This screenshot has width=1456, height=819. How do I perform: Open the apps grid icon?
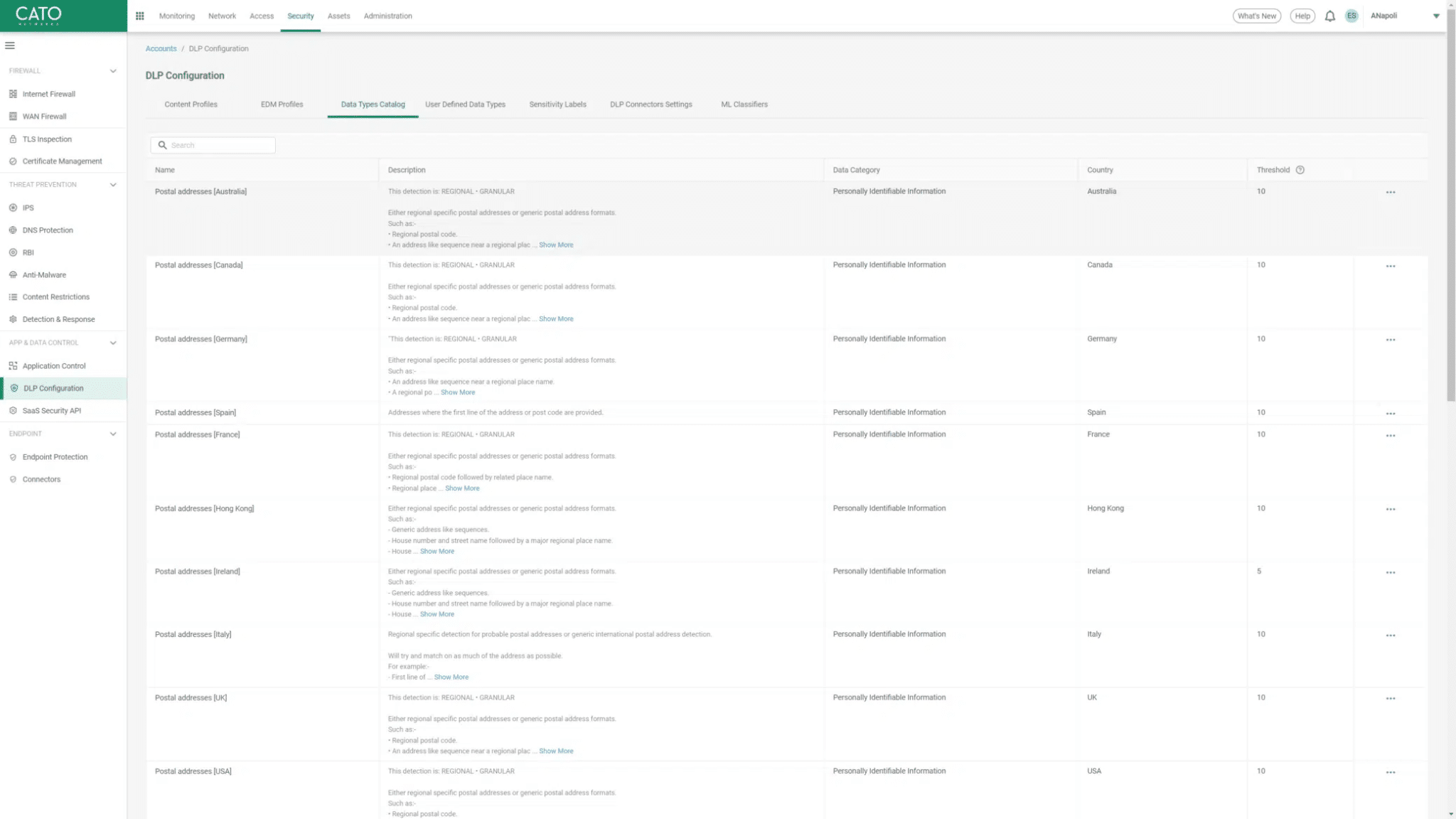click(x=140, y=16)
